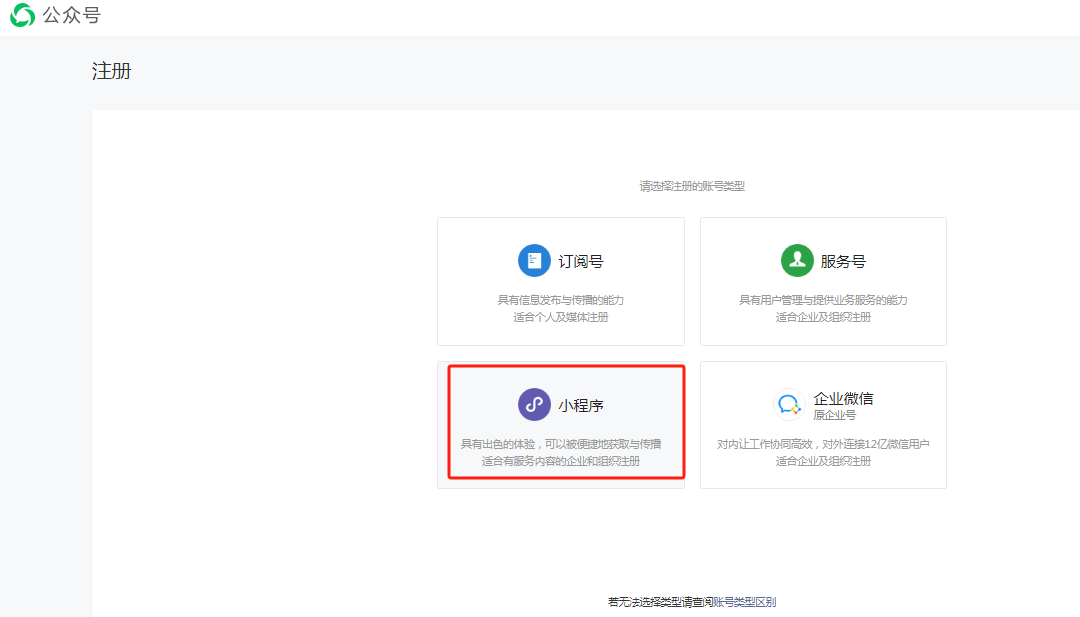Click 具有用户管理与提供业务服务的能力 description

coord(823,300)
